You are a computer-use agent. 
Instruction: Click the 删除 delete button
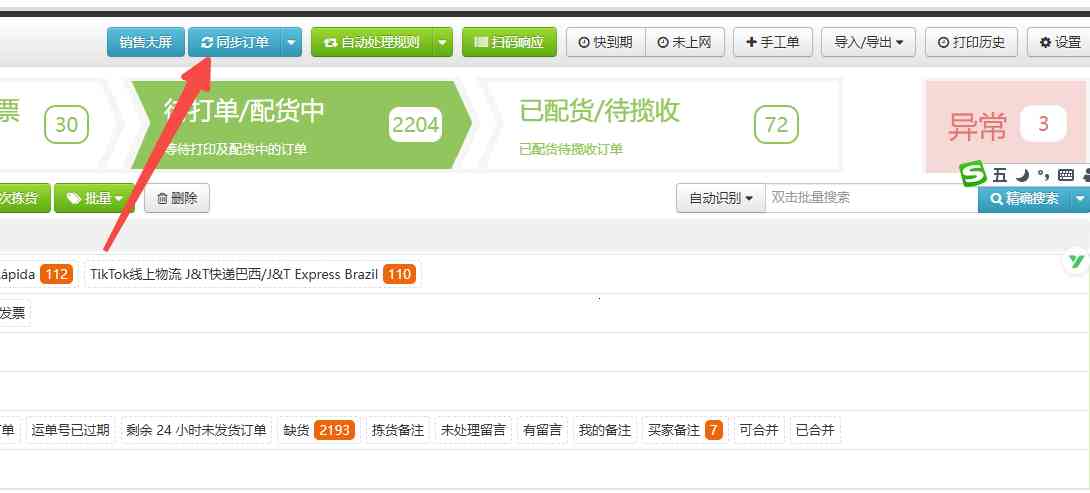click(x=177, y=198)
